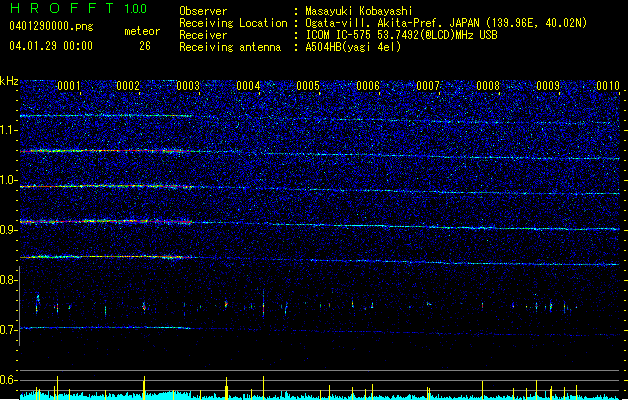Screen dimensions: 629x400
Task: Click the meteor count label
Action: click(142, 31)
